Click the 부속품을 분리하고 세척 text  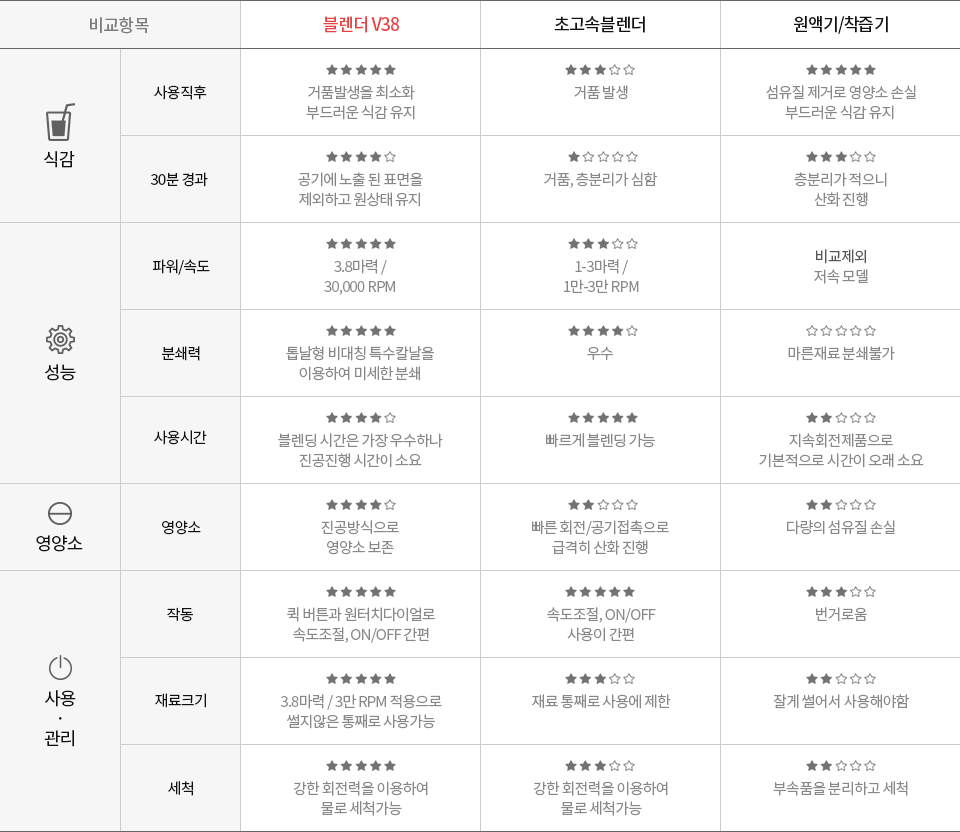pos(841,788)
